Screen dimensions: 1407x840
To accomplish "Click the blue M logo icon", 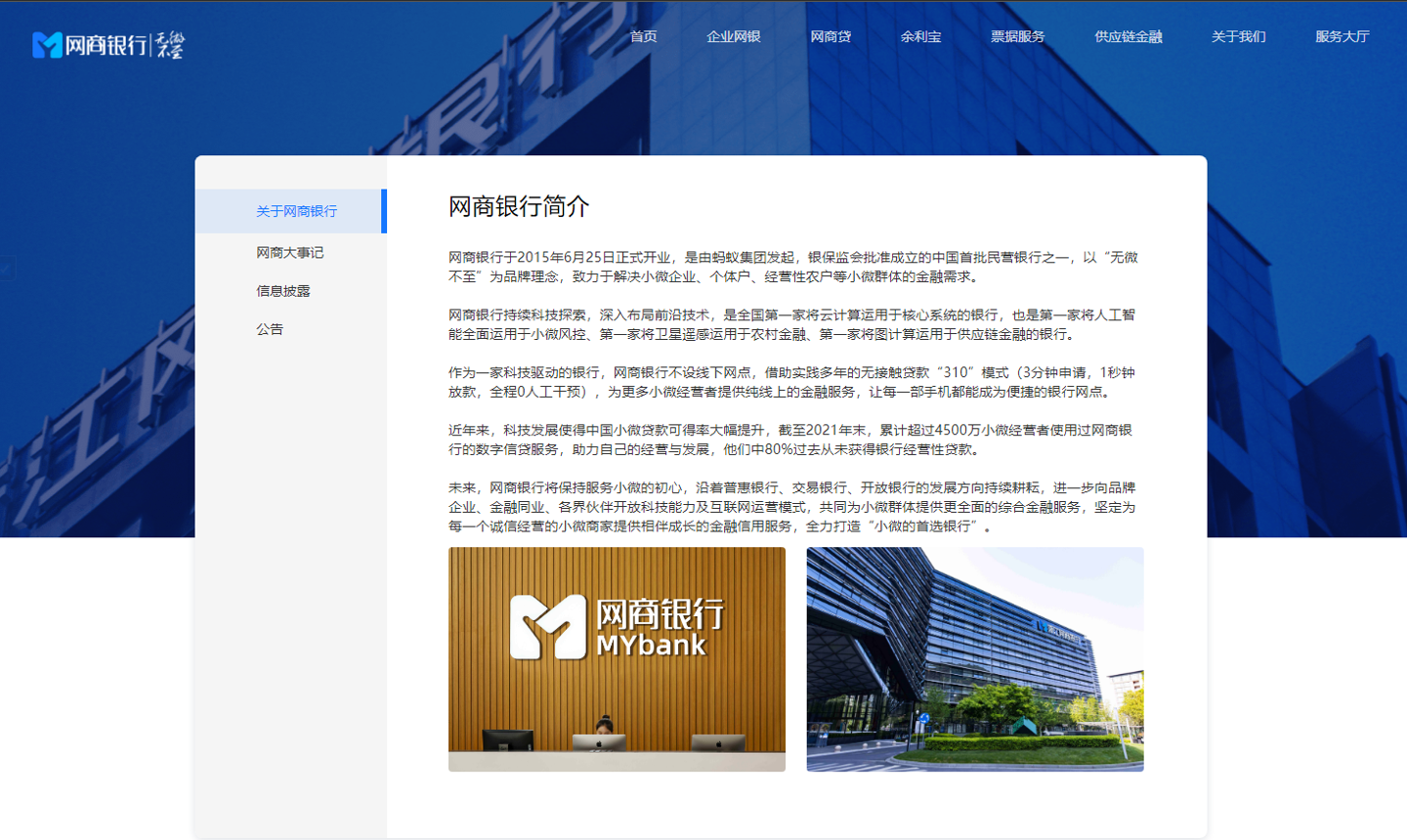I will (x=47, y=45).
